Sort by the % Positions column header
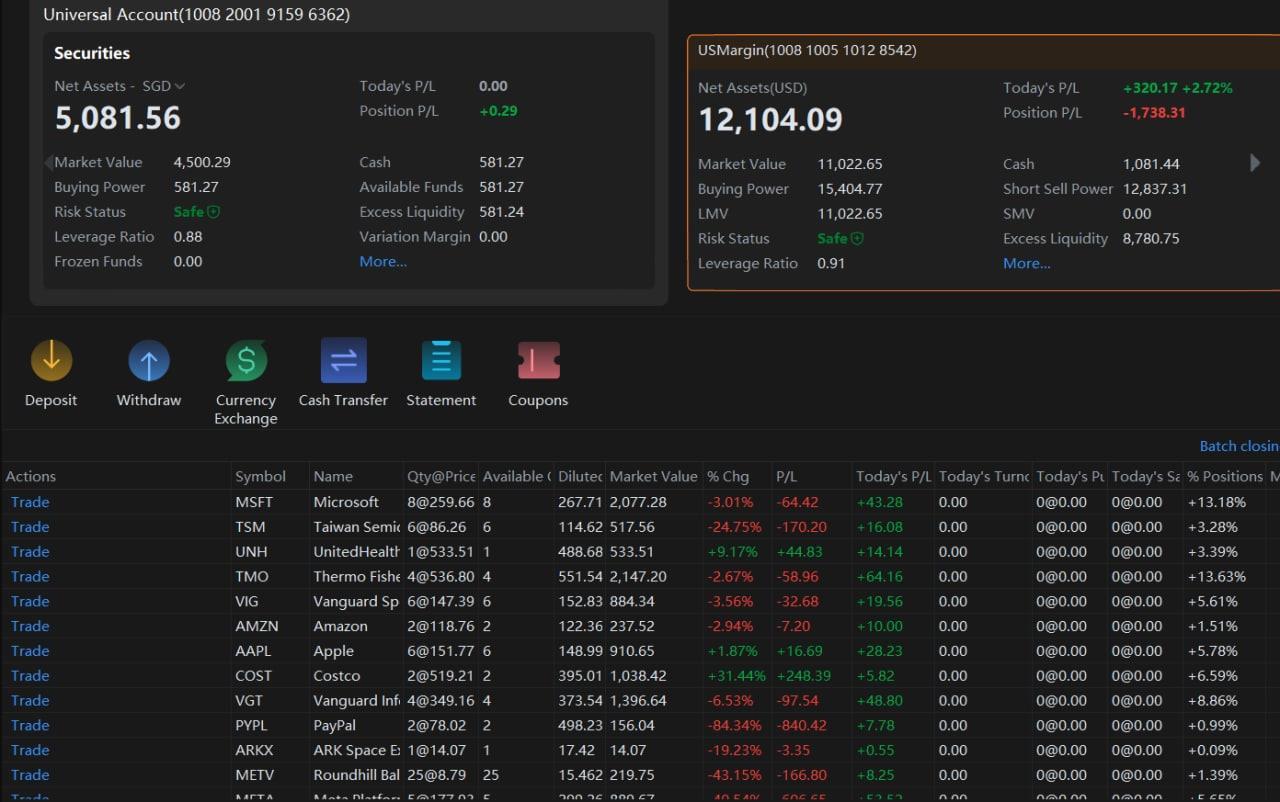Screen dimensions: 1280x802 coord(1225,477)
